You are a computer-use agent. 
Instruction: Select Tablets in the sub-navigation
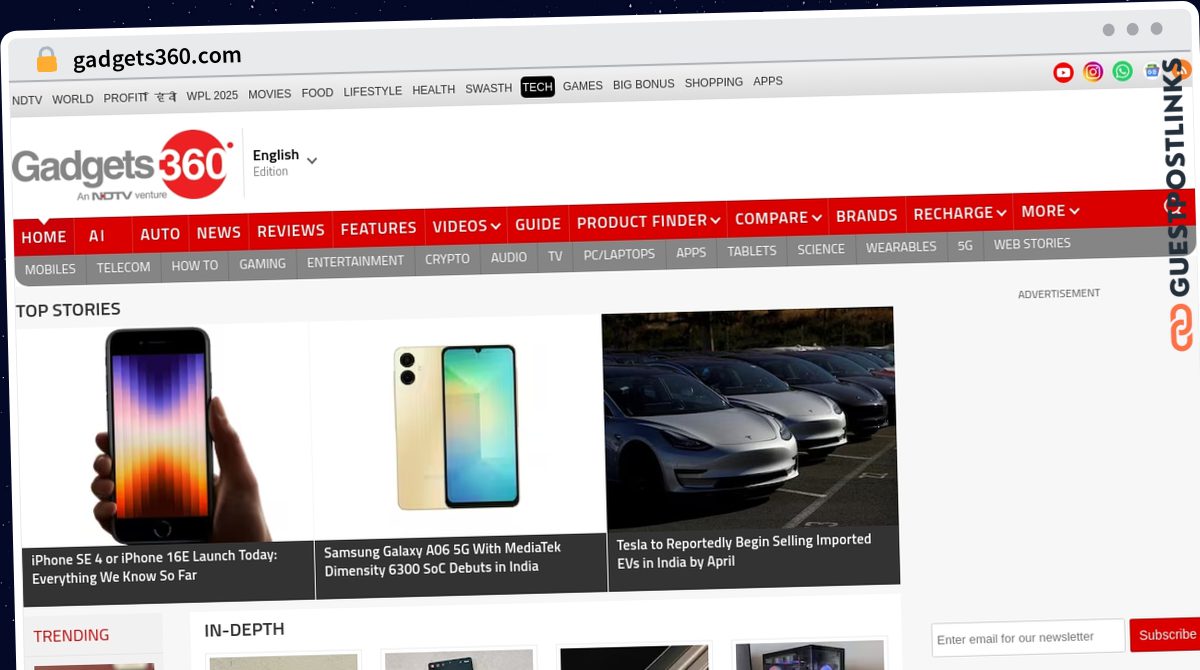coord(752,251)
